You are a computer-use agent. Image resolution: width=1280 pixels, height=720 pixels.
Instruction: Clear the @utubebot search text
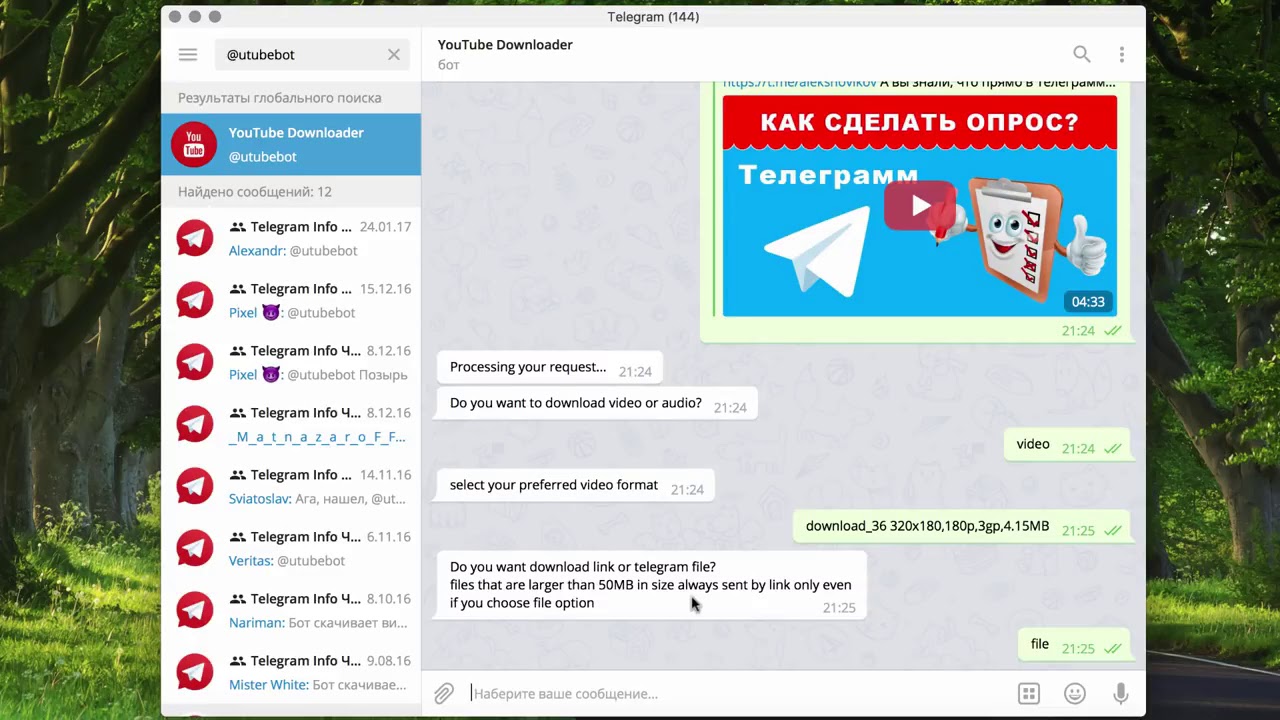click(x=394, y=55)
